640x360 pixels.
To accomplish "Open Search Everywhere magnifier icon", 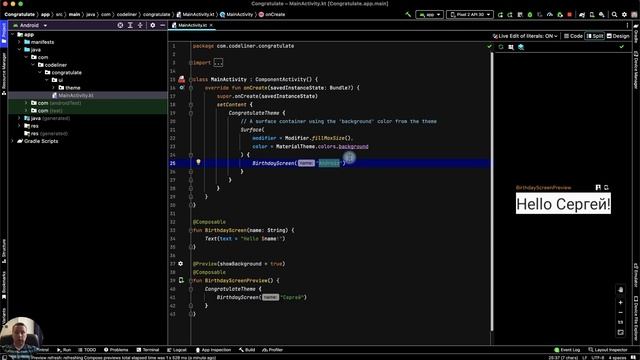I will [614, 14].
